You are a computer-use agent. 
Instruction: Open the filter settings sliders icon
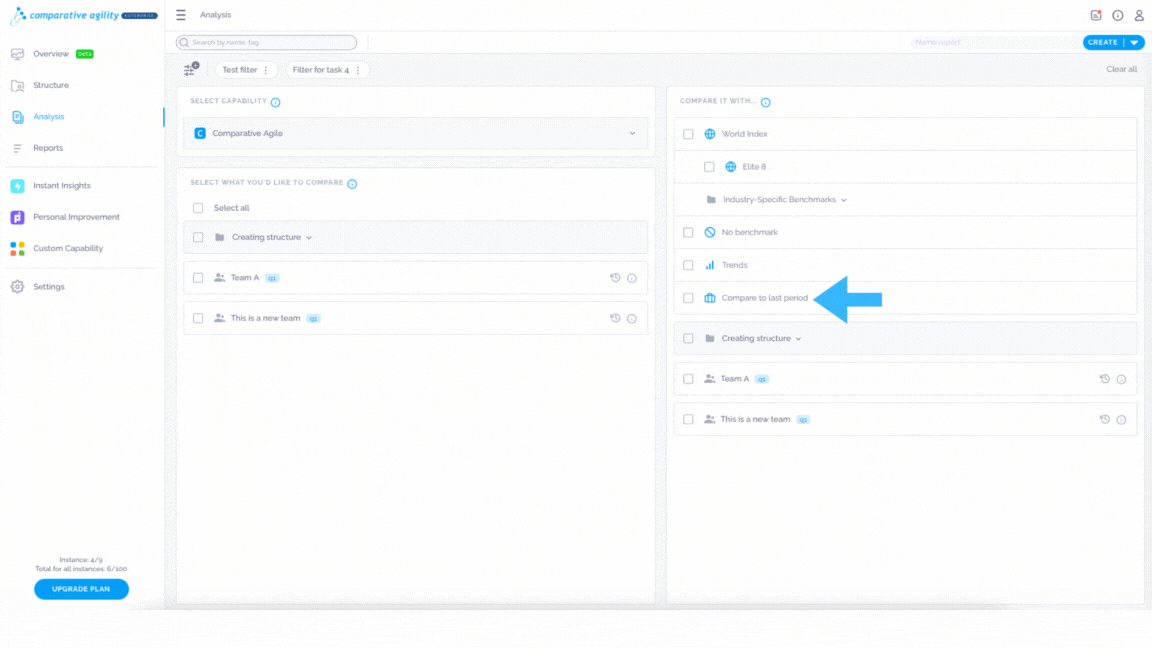pos(191,69)
